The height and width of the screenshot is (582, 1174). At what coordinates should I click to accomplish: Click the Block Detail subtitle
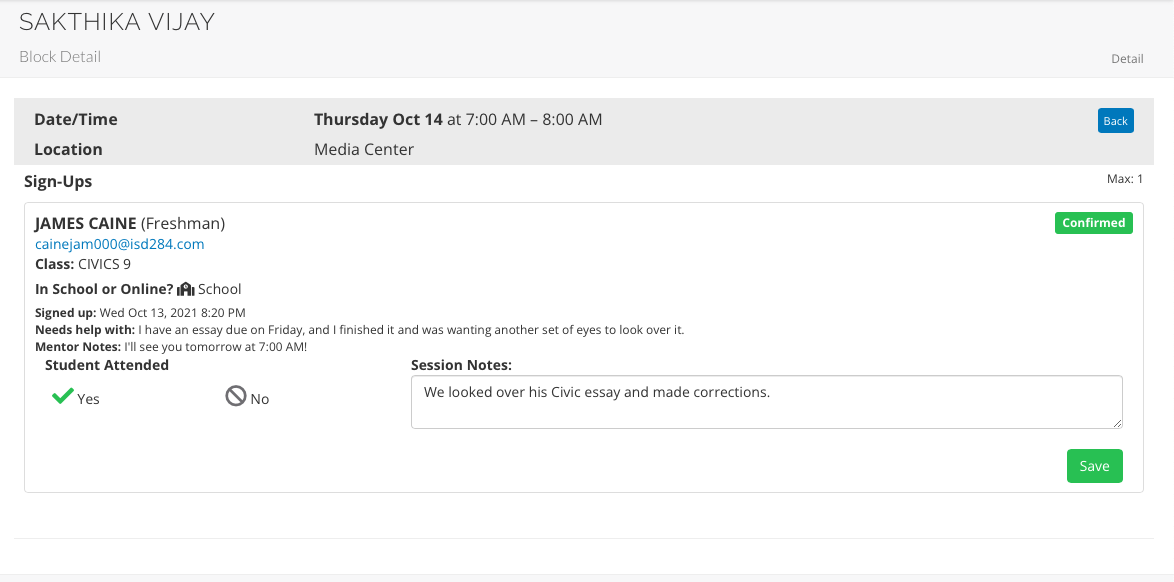(60, 57)
